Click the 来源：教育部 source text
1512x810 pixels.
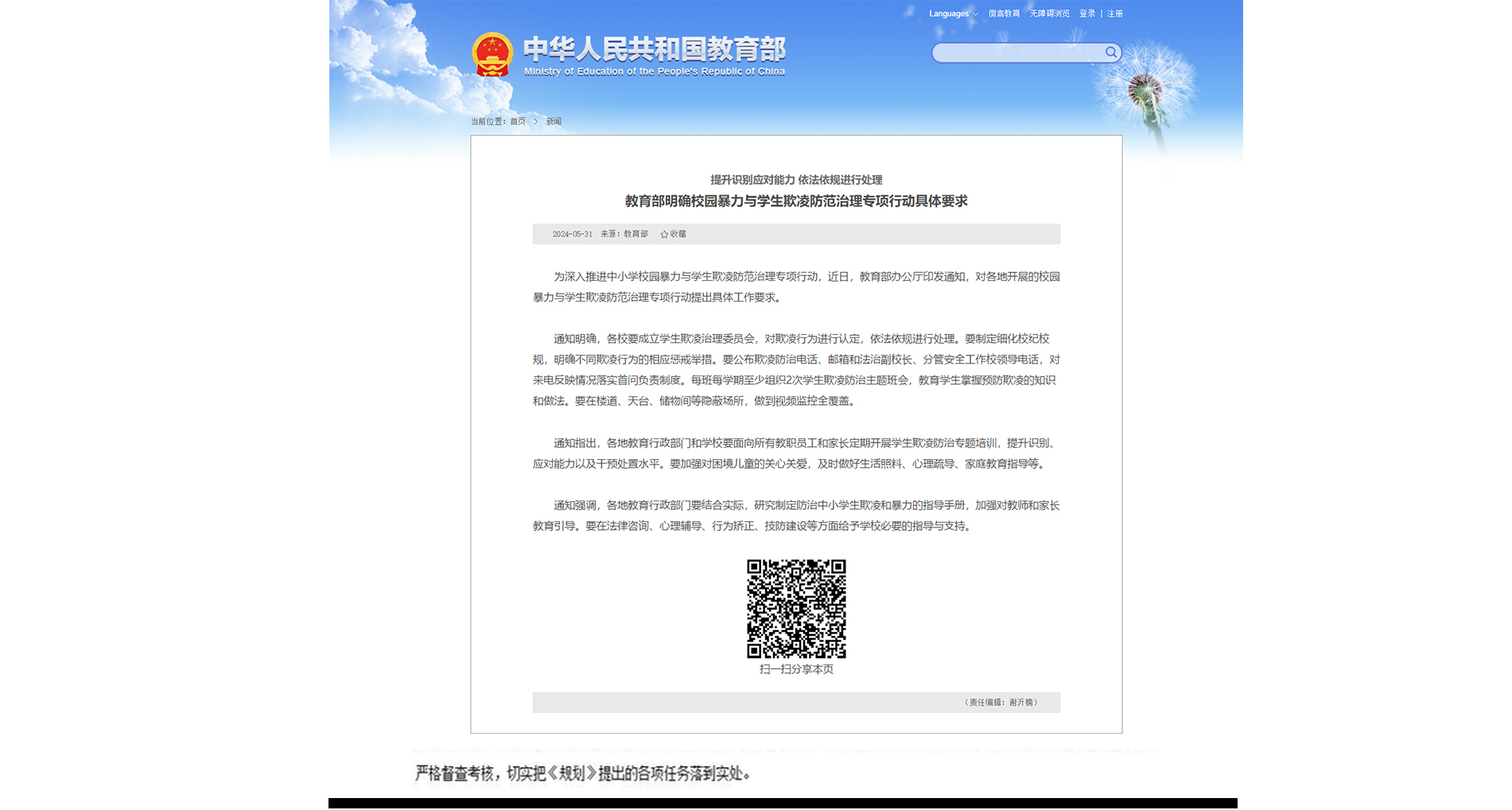[x=624, y=235]
